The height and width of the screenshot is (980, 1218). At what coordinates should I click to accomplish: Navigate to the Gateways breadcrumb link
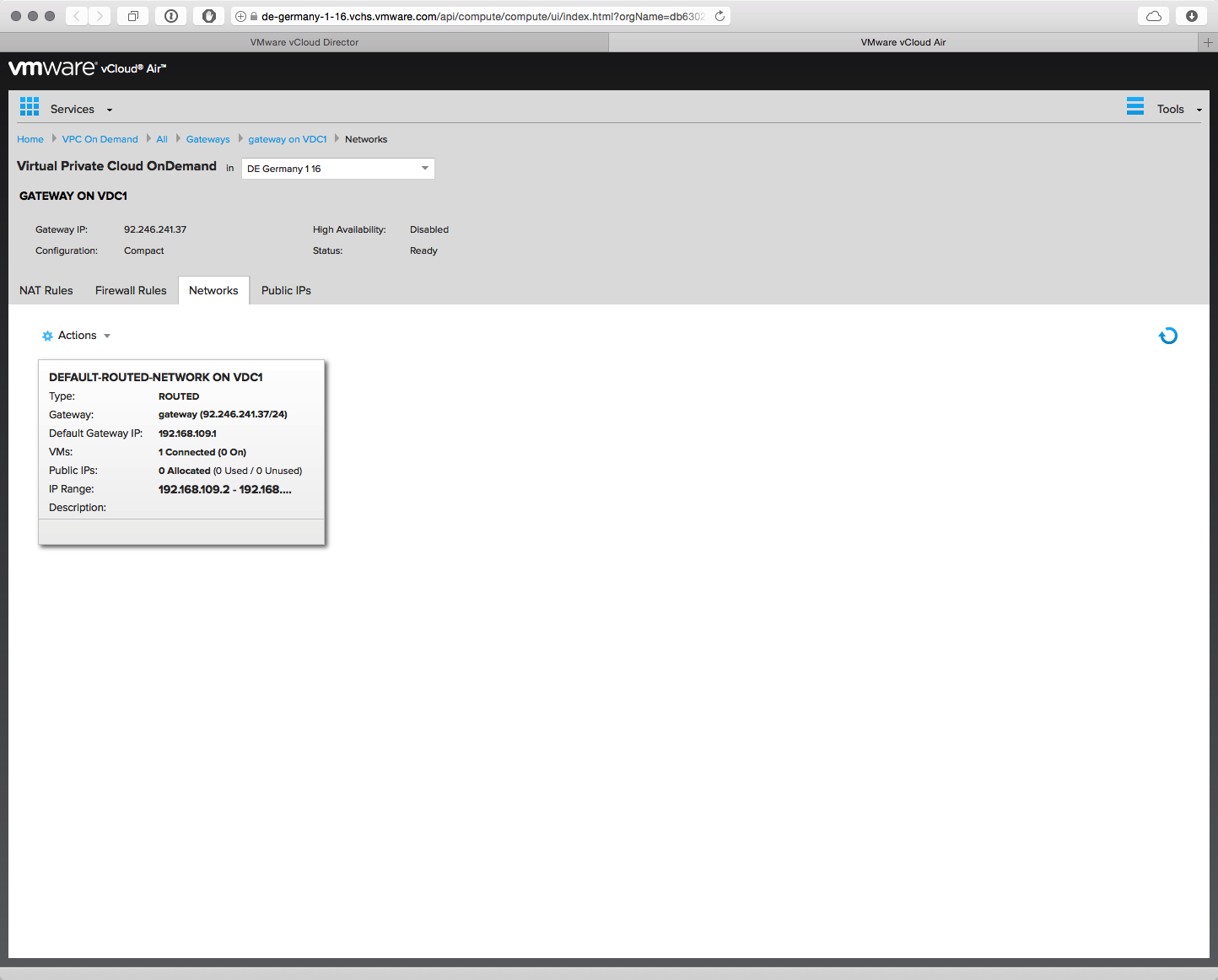(x=207, y=139)
